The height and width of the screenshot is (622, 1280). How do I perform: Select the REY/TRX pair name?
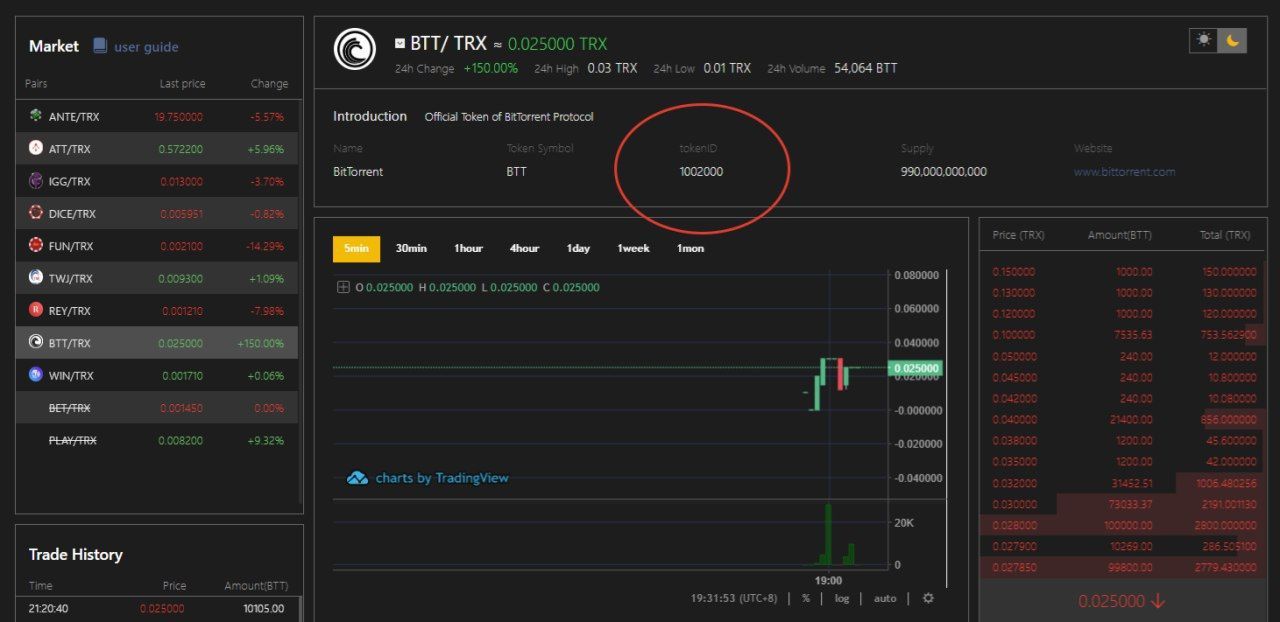coord(70,311)
